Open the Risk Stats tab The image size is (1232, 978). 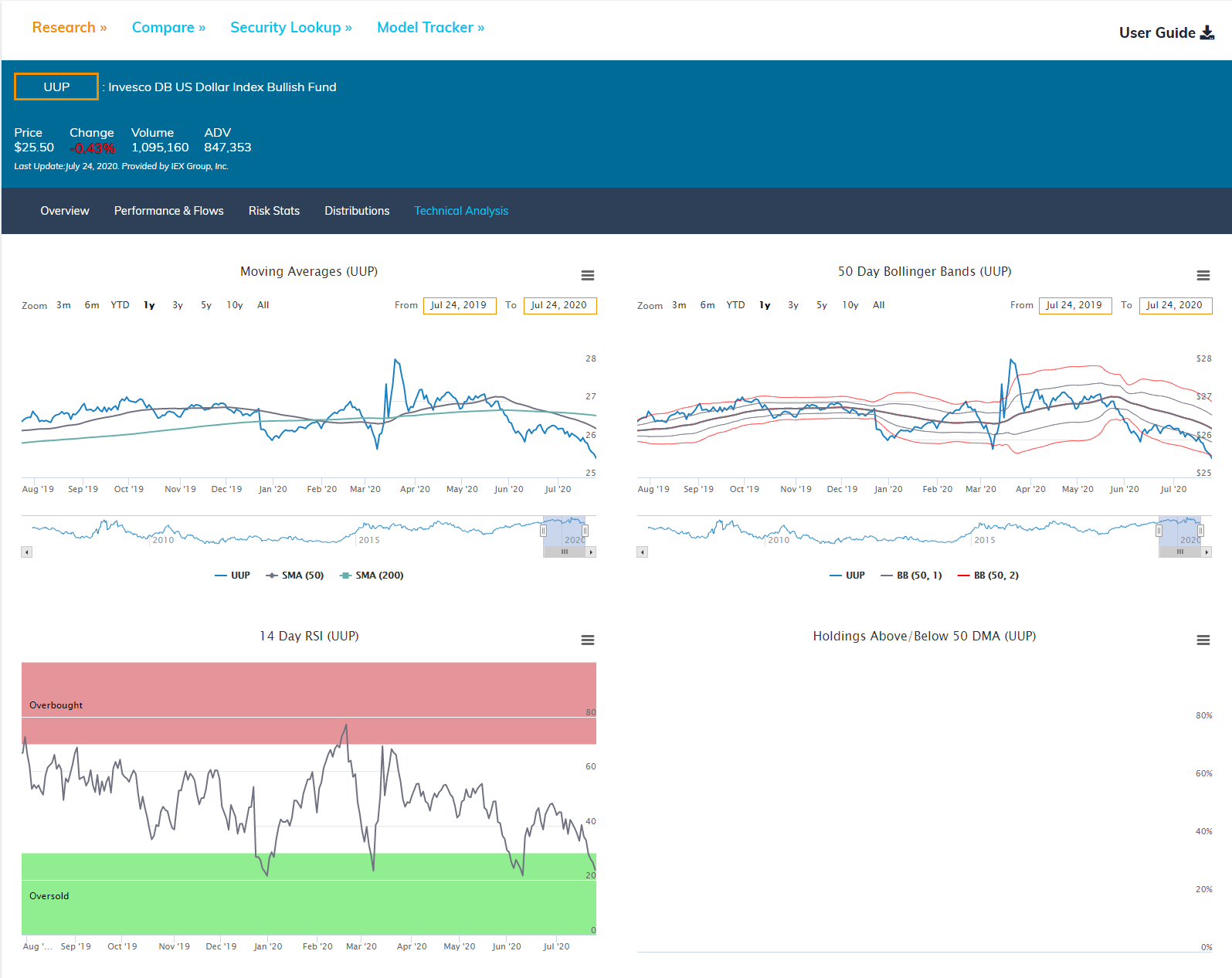pyautogui.click(x=274, y=211)
